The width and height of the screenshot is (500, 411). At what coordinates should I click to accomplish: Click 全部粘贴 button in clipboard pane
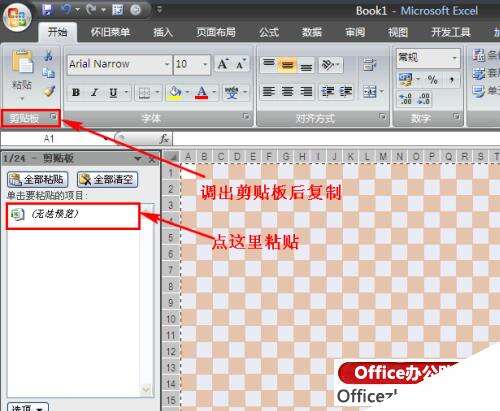38,180
